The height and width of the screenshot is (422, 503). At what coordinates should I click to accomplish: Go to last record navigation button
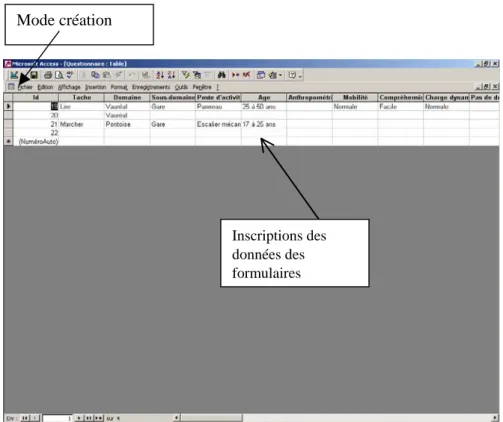click(x=88, y=418)
